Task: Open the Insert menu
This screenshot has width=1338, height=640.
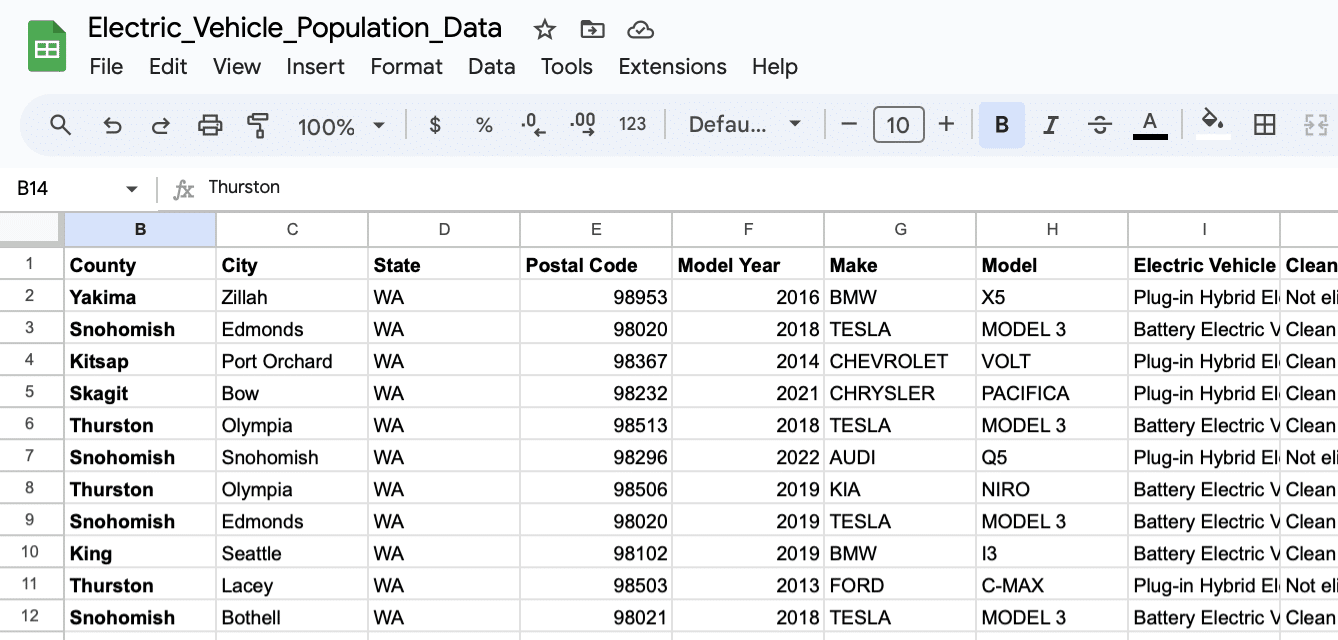Action: point(315,67)
